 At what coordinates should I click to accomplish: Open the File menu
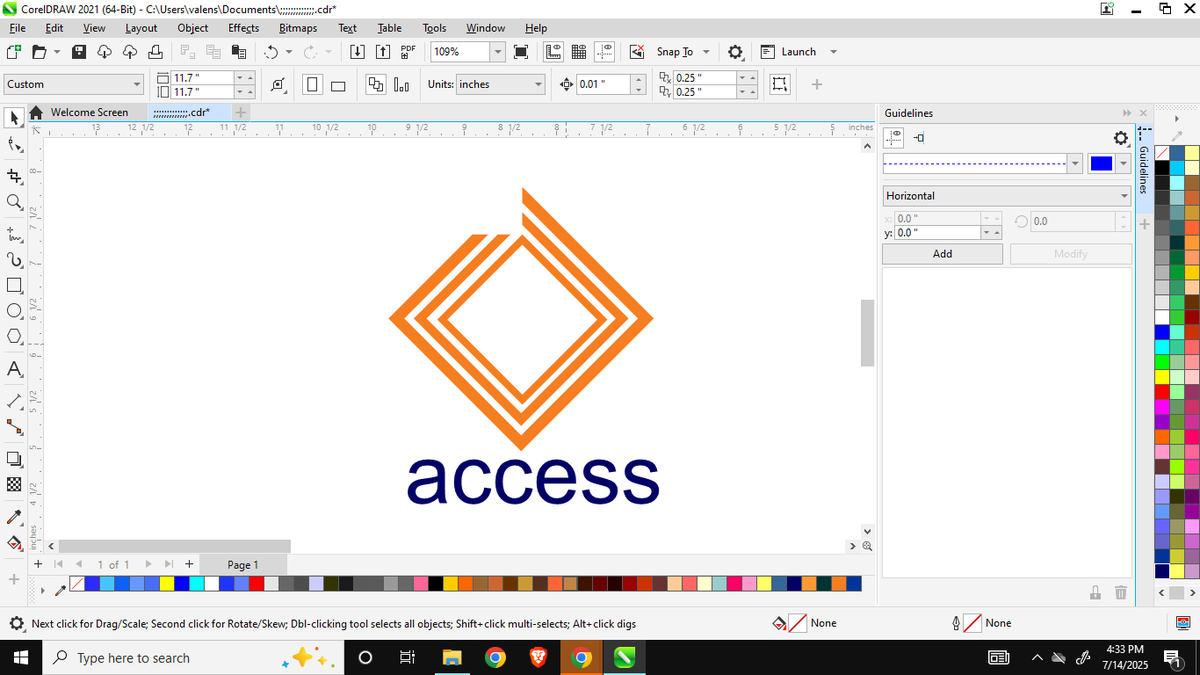[x=18, y=28]
